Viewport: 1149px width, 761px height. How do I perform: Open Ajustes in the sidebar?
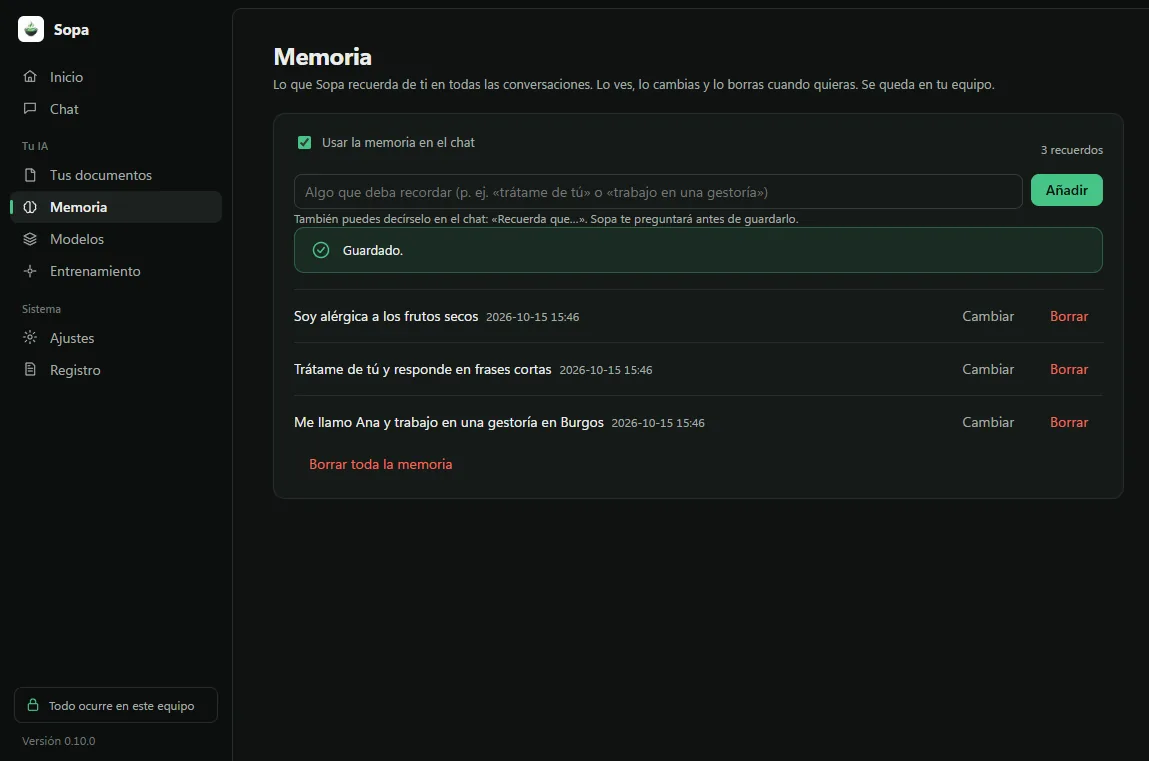(116, 338)
